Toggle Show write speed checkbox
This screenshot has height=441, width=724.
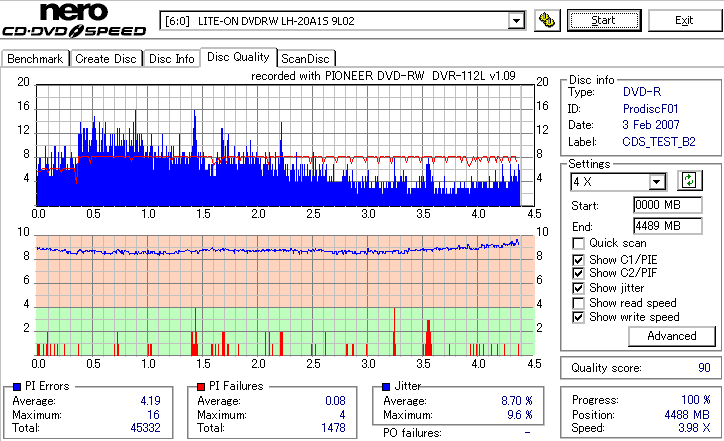click(x=578, y=317)
